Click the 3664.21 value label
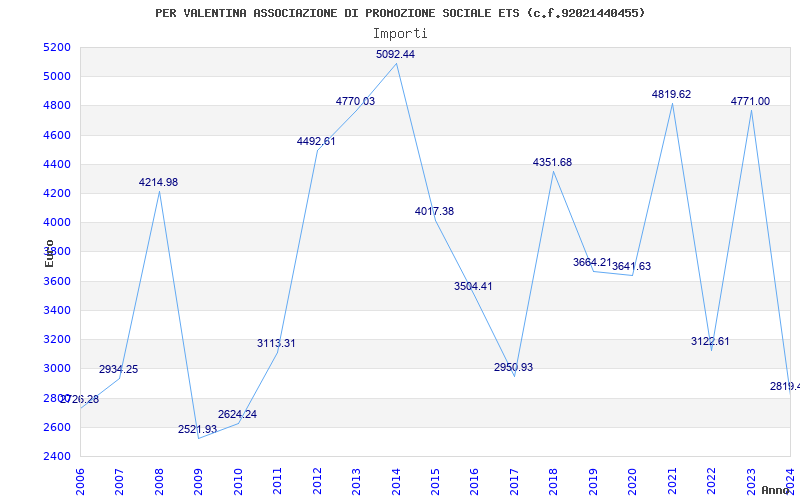 point(592,262)
